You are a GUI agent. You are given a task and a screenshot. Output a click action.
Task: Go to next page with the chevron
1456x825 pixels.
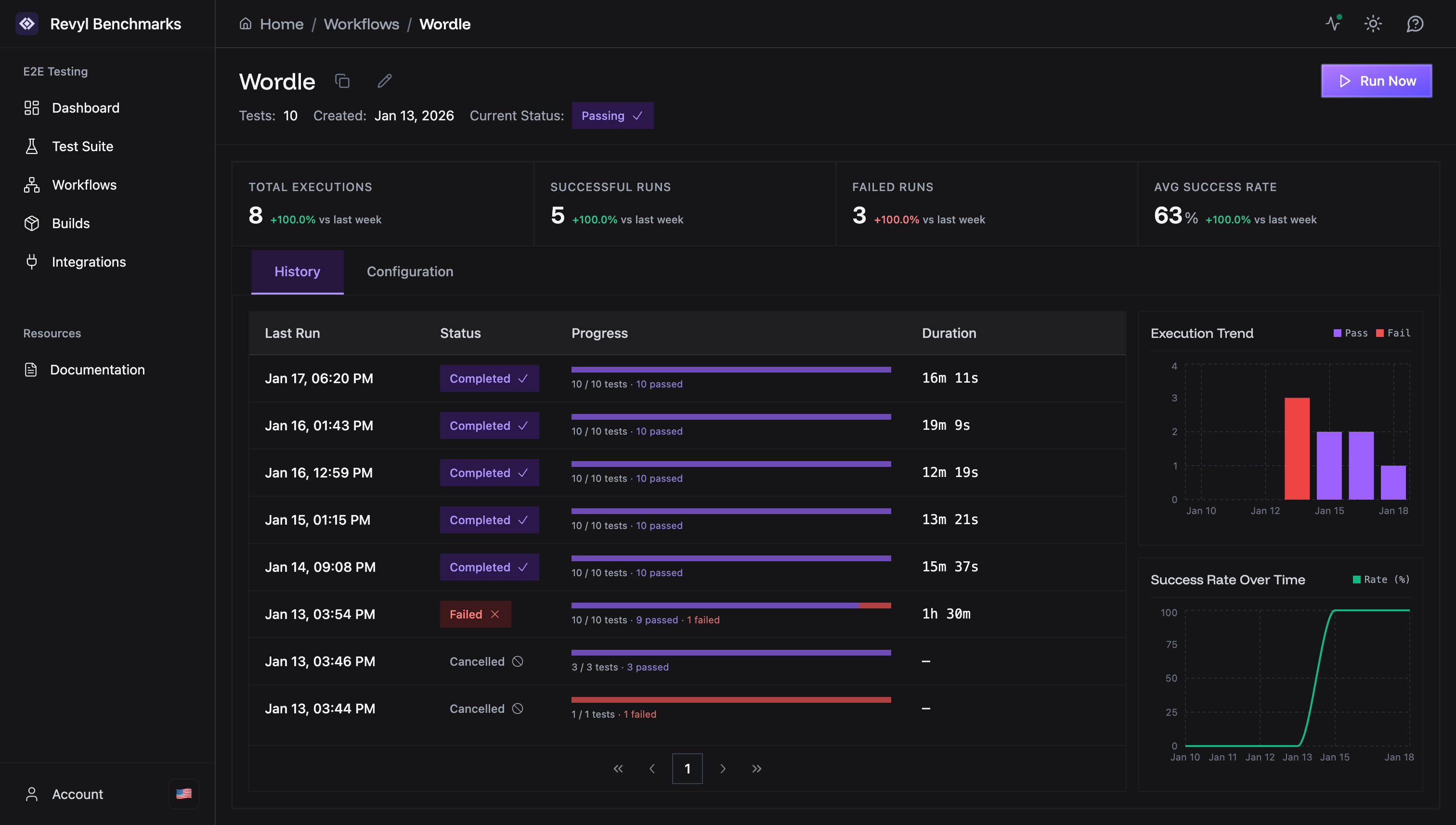pos(723,768)
